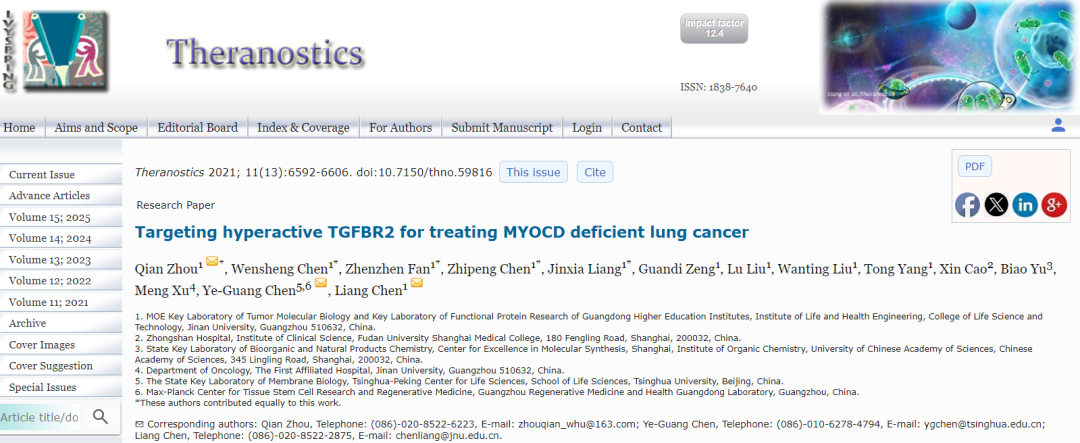
Task: Download the article PDF
Action: (975, 166)
